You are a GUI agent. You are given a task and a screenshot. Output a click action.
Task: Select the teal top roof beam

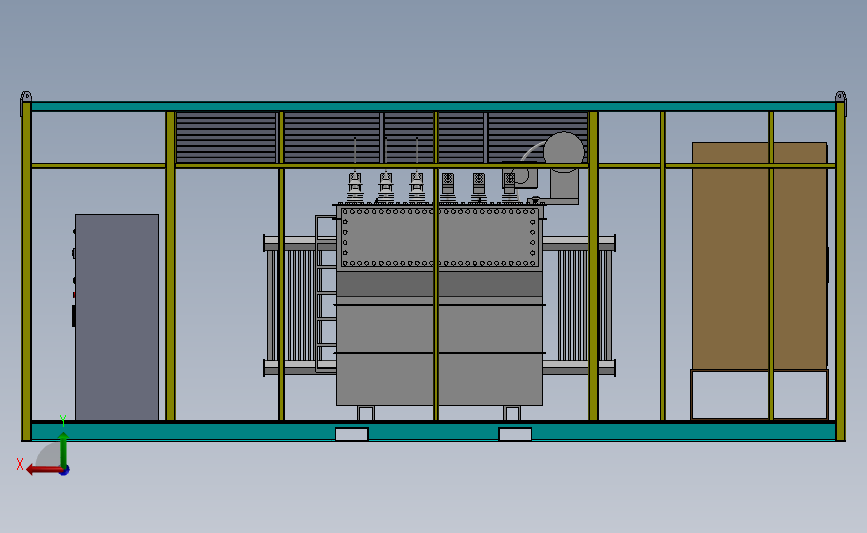coord(434,106)
